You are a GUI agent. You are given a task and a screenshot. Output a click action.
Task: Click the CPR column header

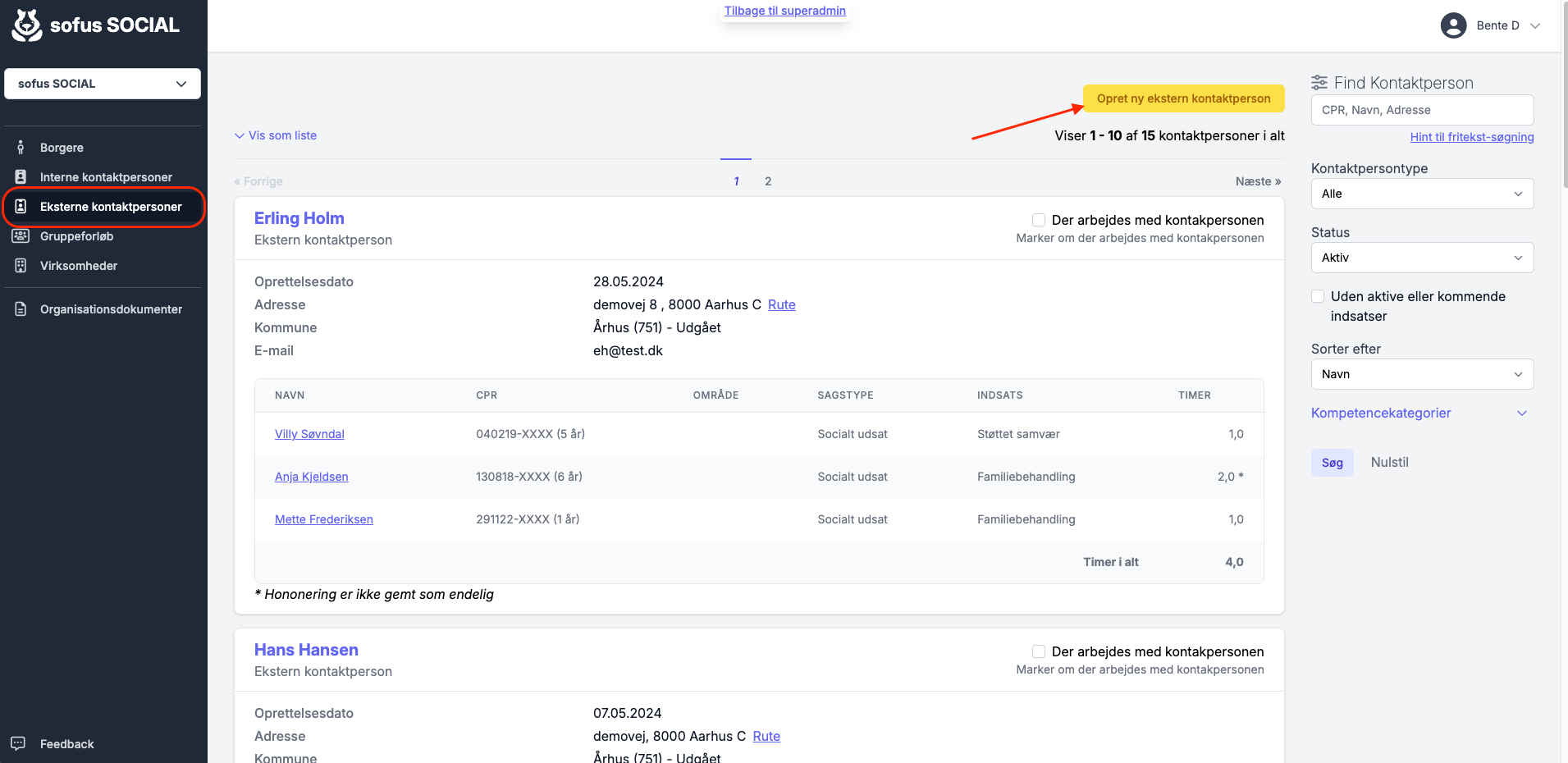pos(487,395)
